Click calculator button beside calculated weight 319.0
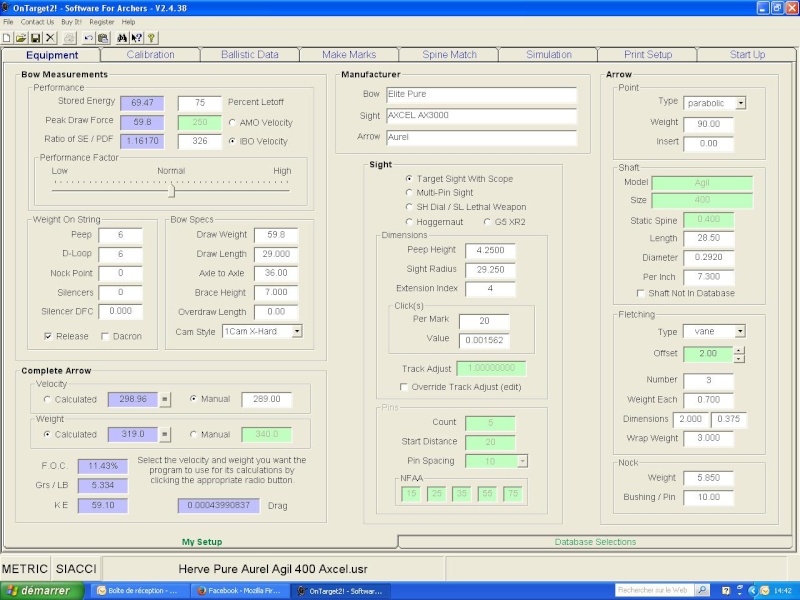 tap(165, 434)
